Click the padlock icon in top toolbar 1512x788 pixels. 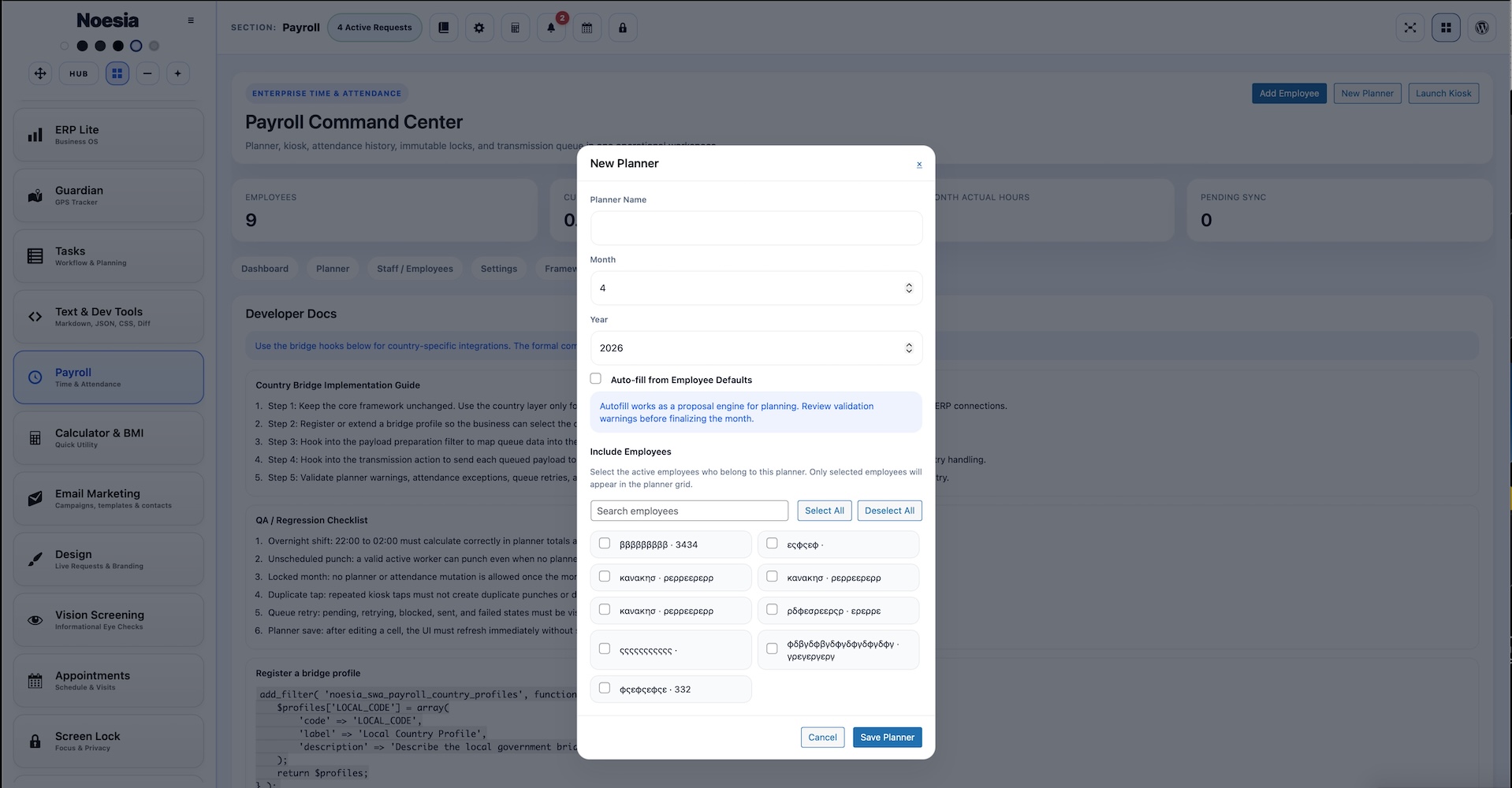623,28
